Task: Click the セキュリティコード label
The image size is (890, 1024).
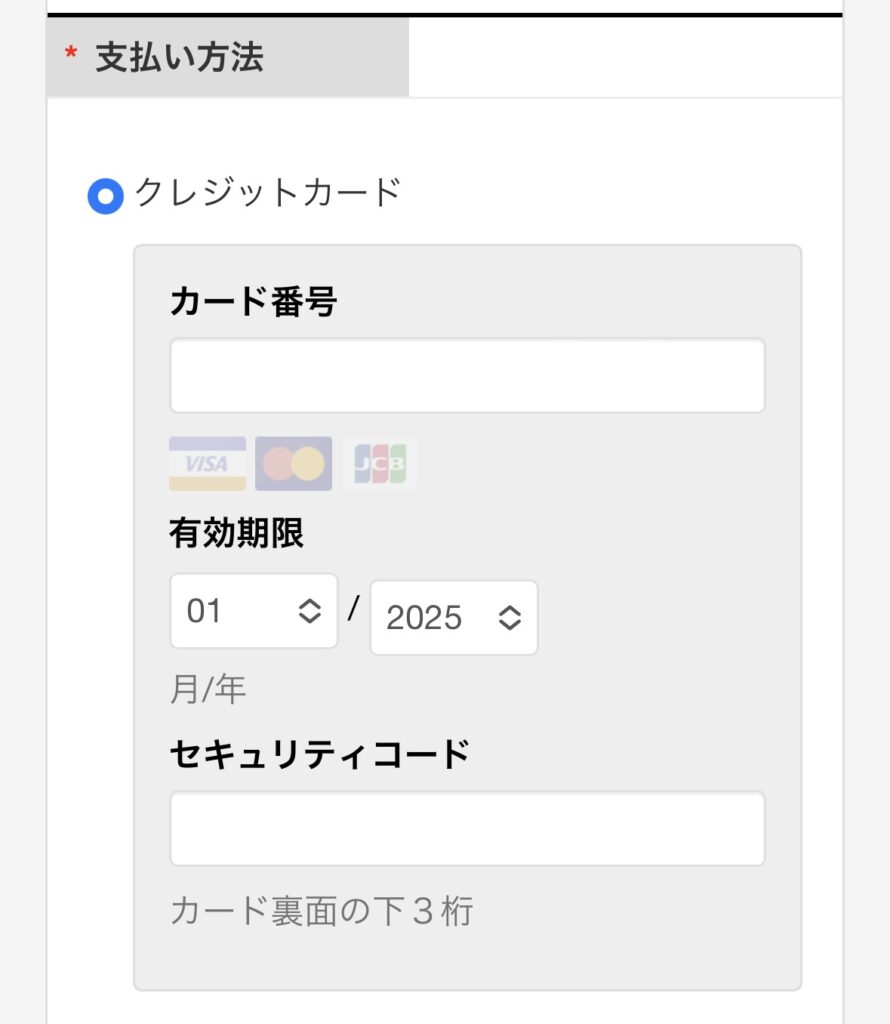Action: 320,754
